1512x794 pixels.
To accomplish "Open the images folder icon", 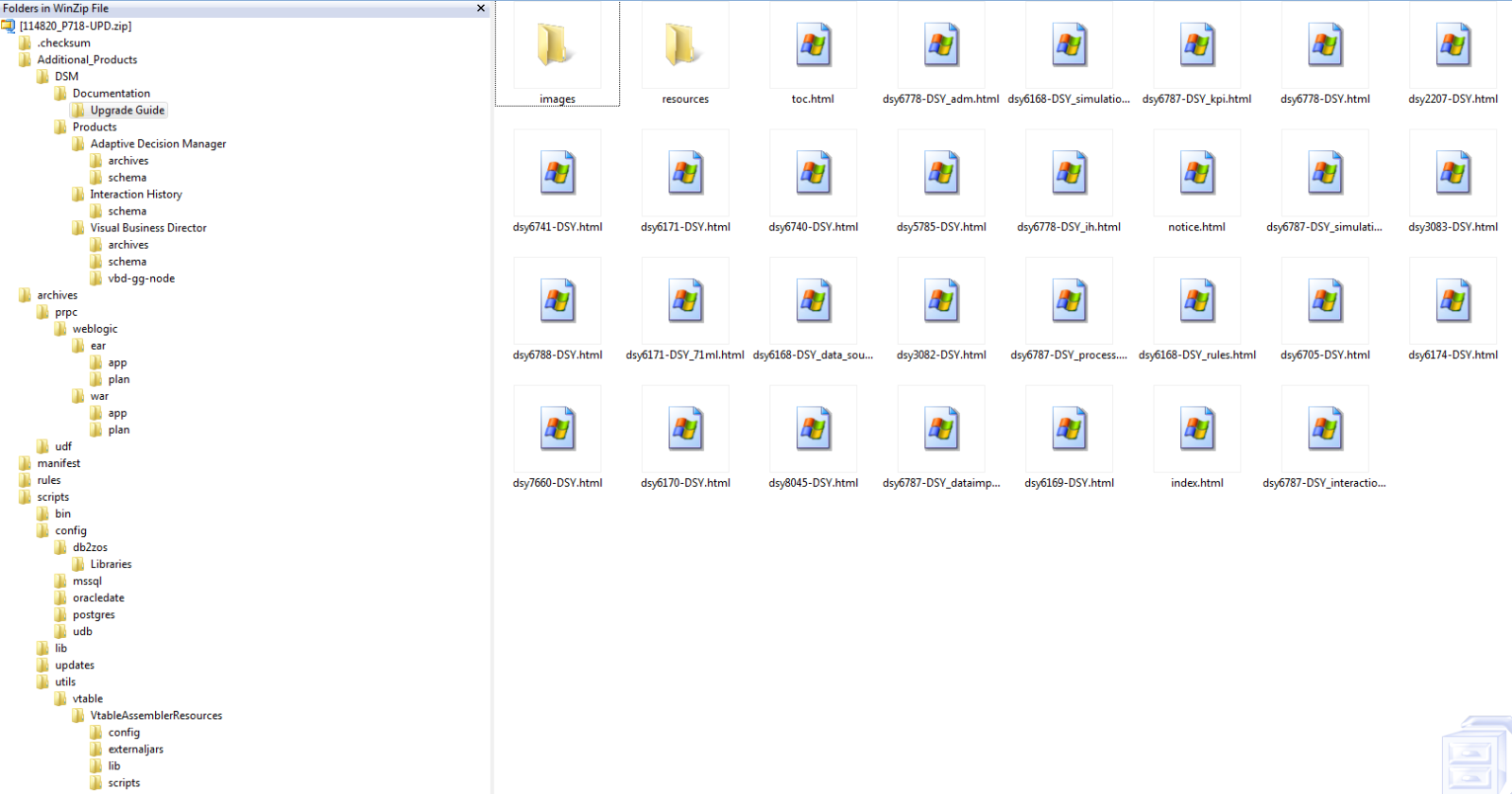I will coord(558,45).
